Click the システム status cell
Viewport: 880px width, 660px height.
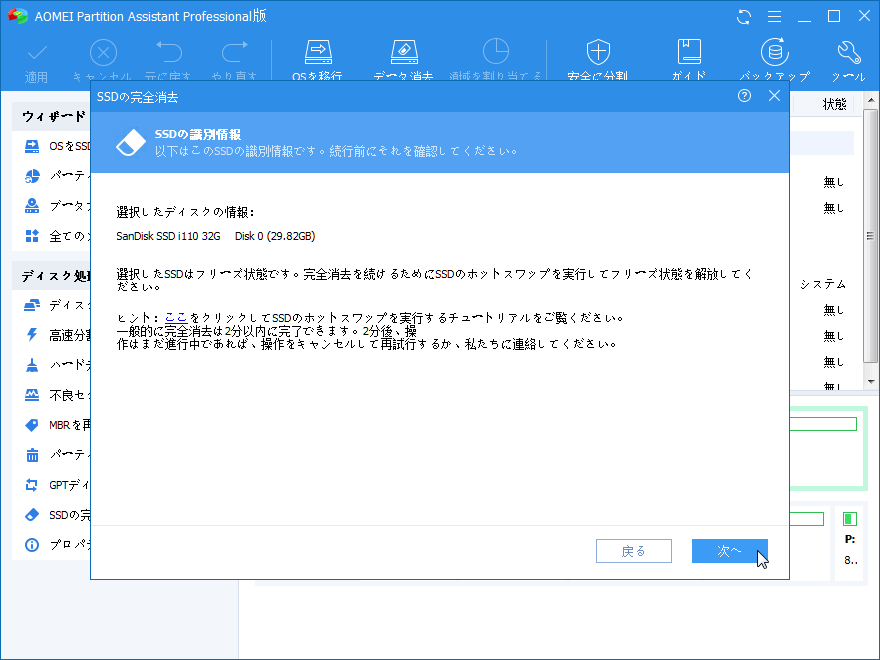point(823,285)
